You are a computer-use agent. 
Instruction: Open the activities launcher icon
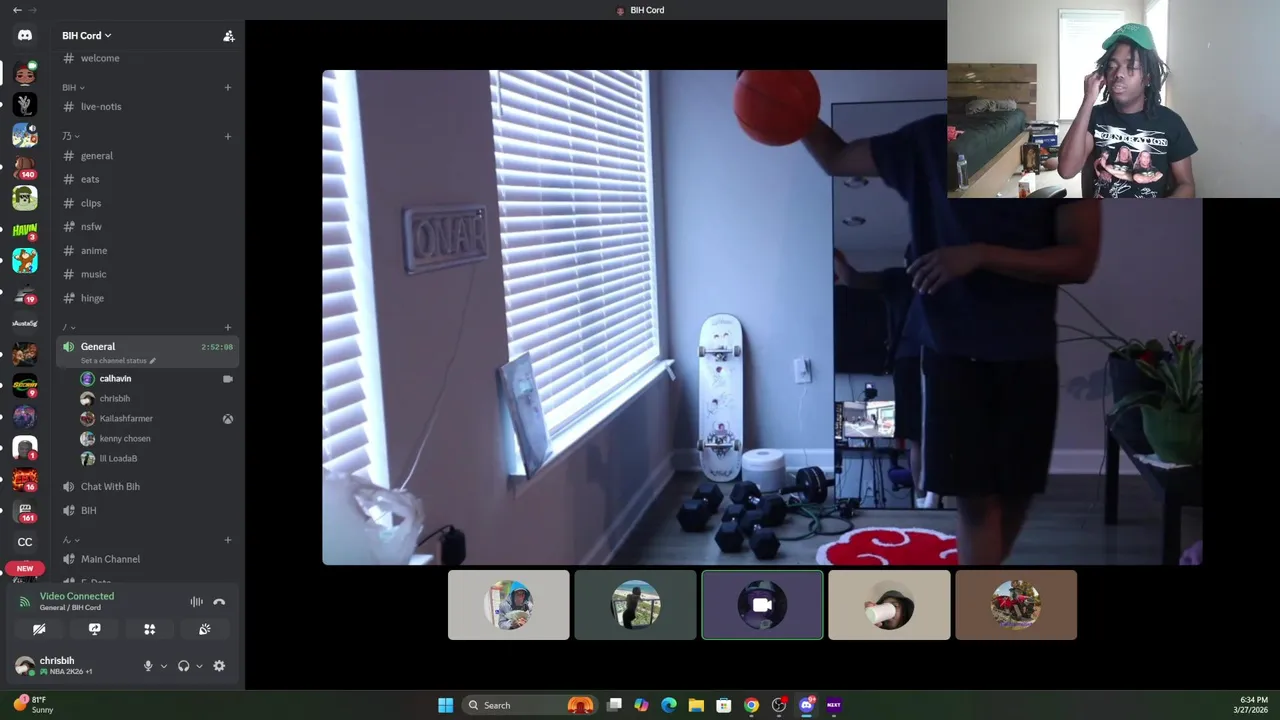click(149, 629)
